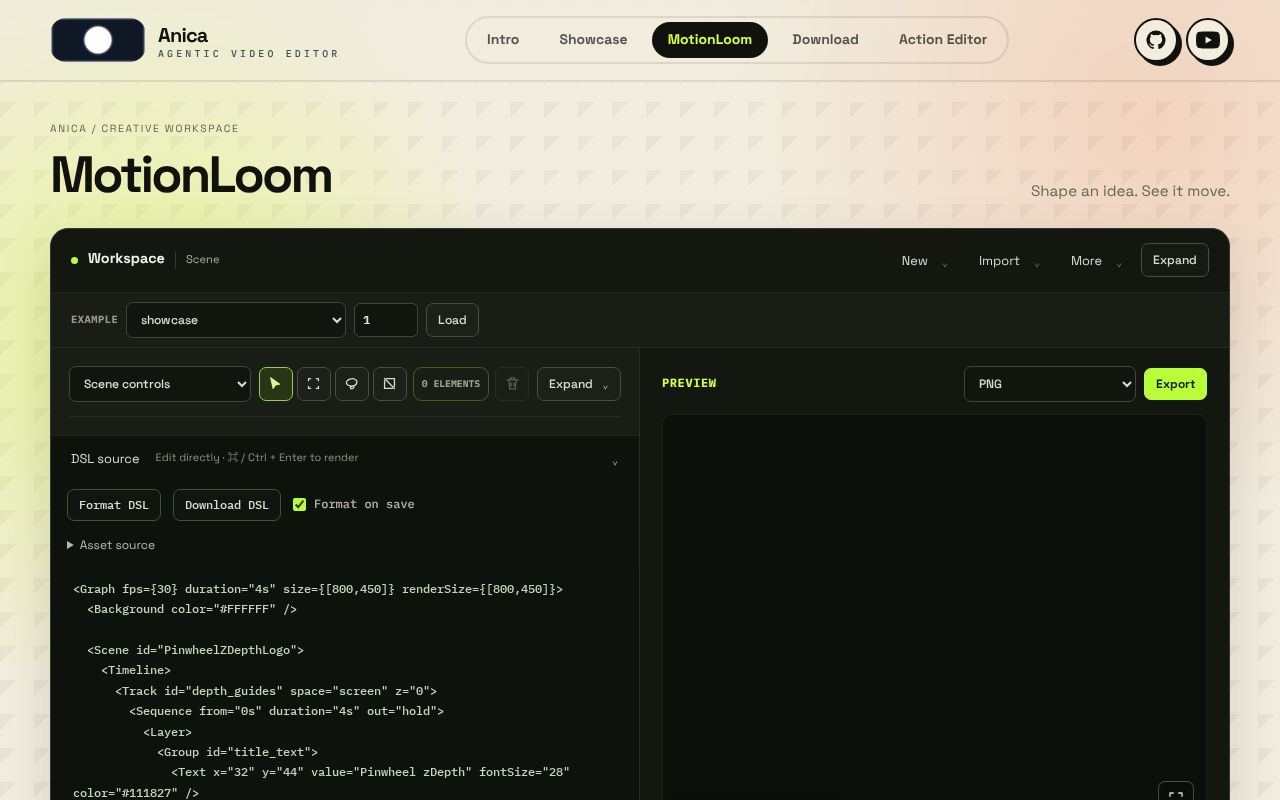The height and width of the screenshot is (800, 1280).
Task: Click the example number input field
Action: coord(386,320)
